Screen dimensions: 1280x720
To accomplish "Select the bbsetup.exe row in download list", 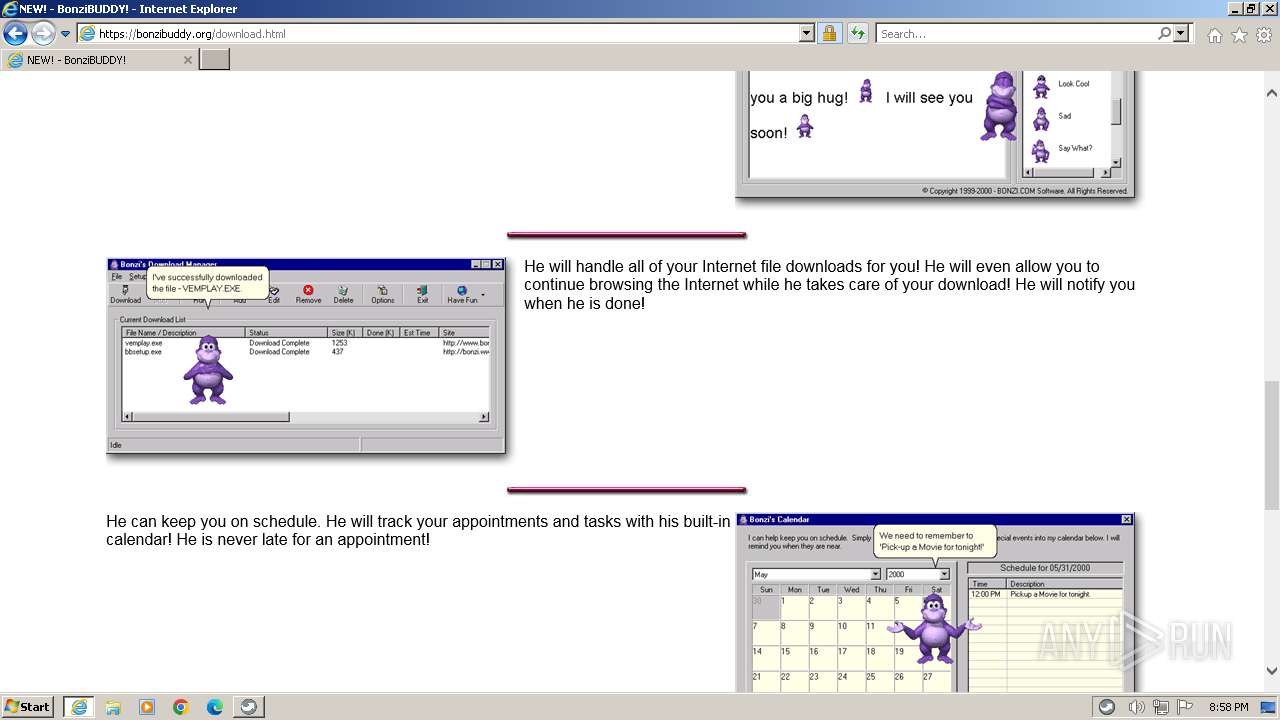I will (x=306, y=352).
